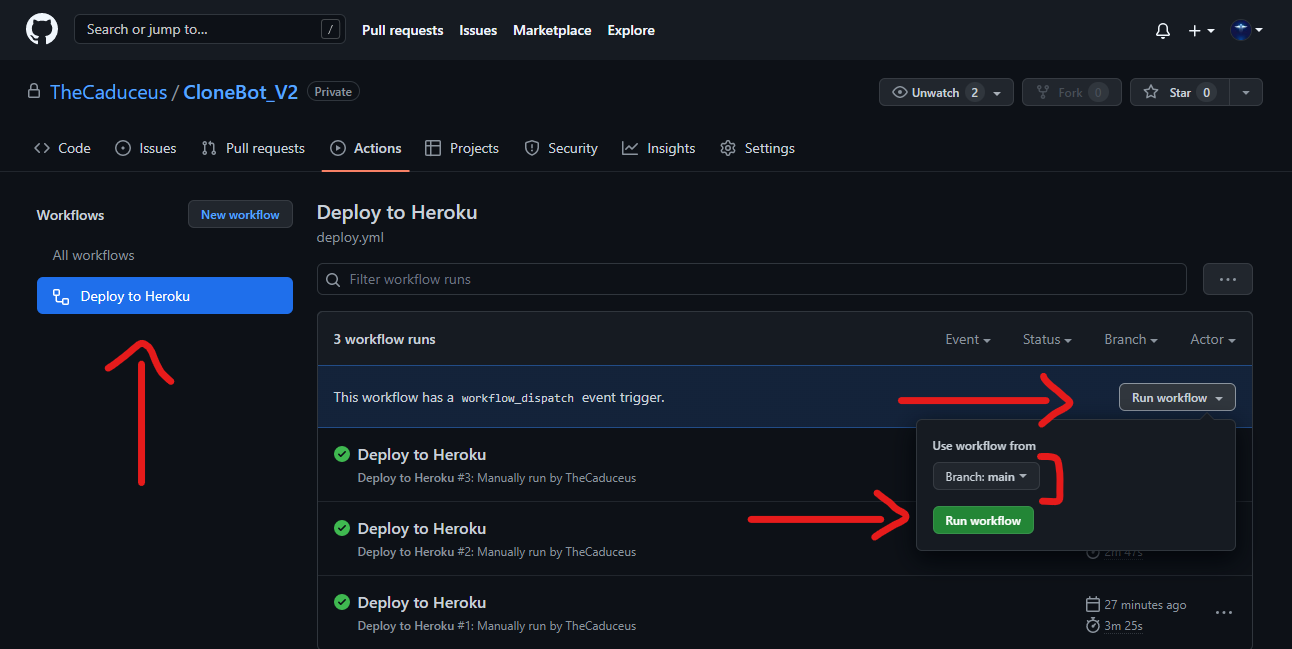Image resolution: width=1292 pixels, height=649 pixels.
Task: Focus the Filter workflow runs field
Action: point(752,279)
